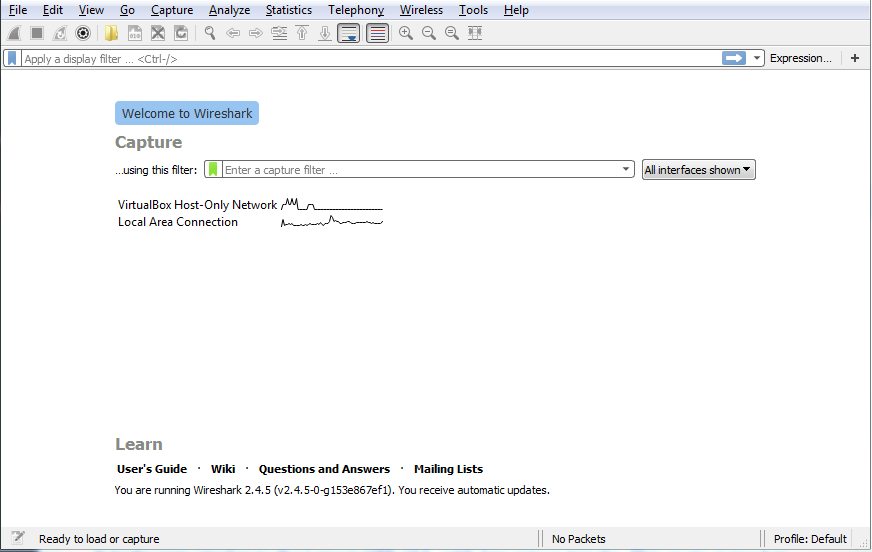Click the Go to specified packet icon
Viewport: 872px width, 552px height.
pyautogui.click(x=279, y=33)
